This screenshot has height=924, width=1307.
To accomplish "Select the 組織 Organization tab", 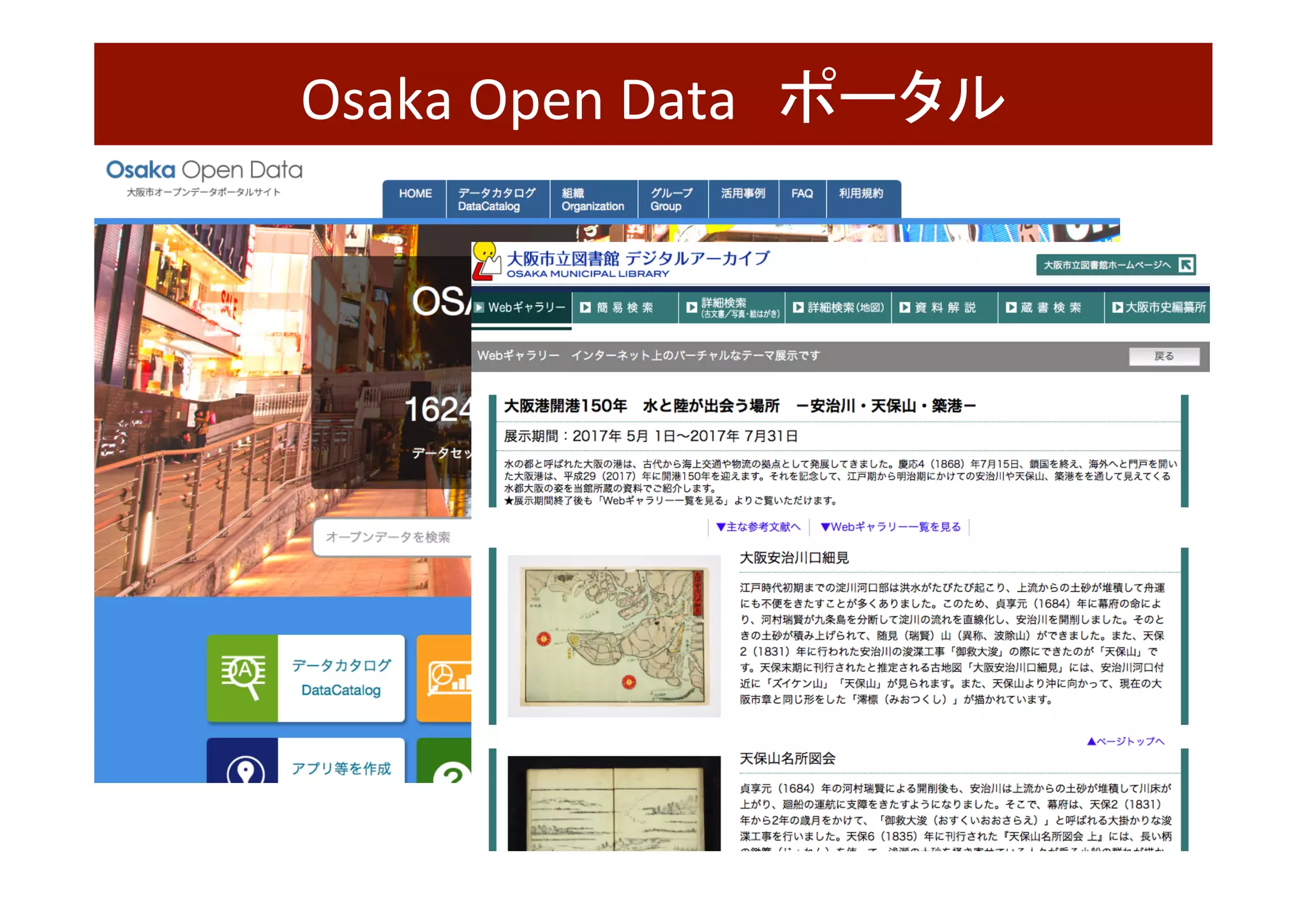I will (593, 199).
